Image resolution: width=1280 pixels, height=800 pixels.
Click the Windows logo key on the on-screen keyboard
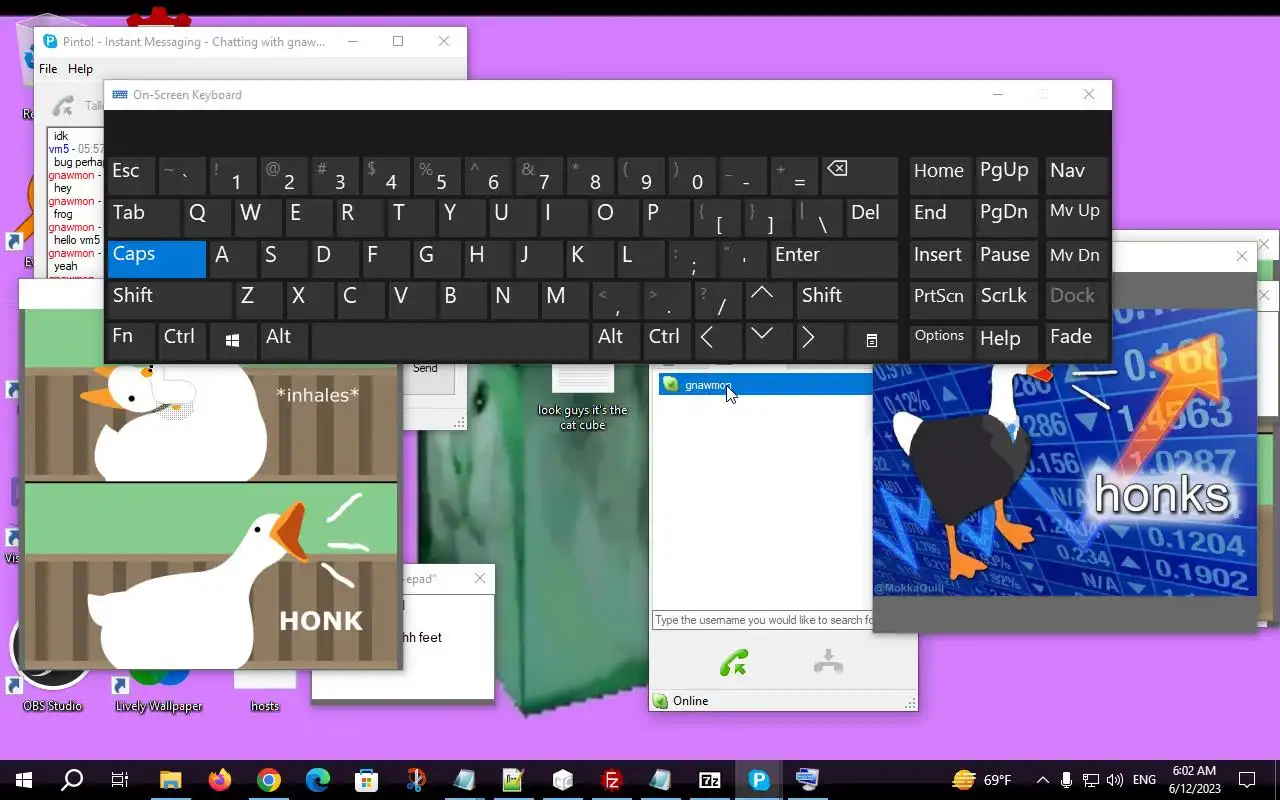[232, 341]
